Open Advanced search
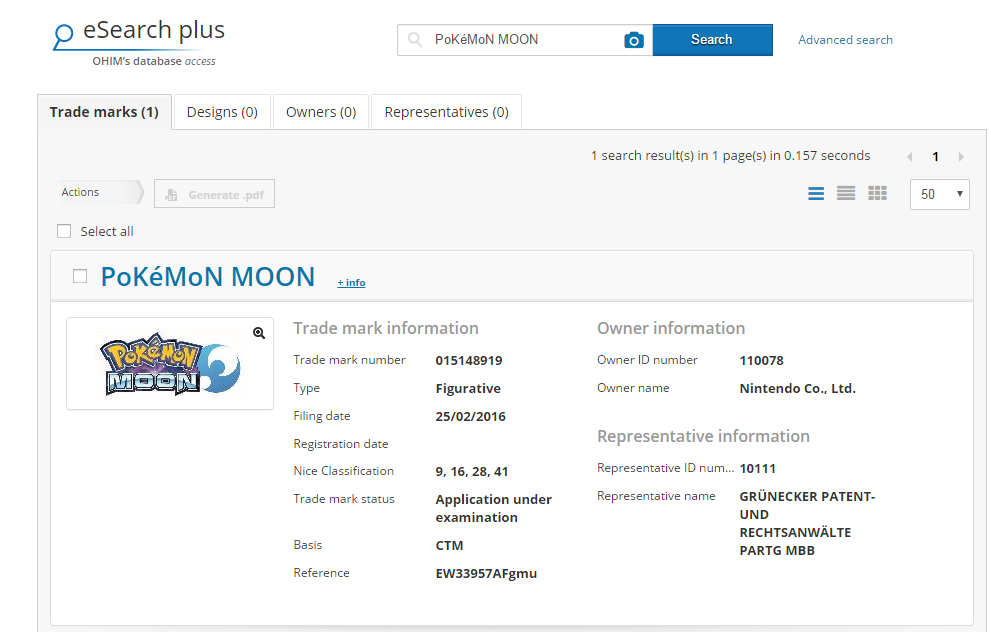 click(x=845, y=39)
